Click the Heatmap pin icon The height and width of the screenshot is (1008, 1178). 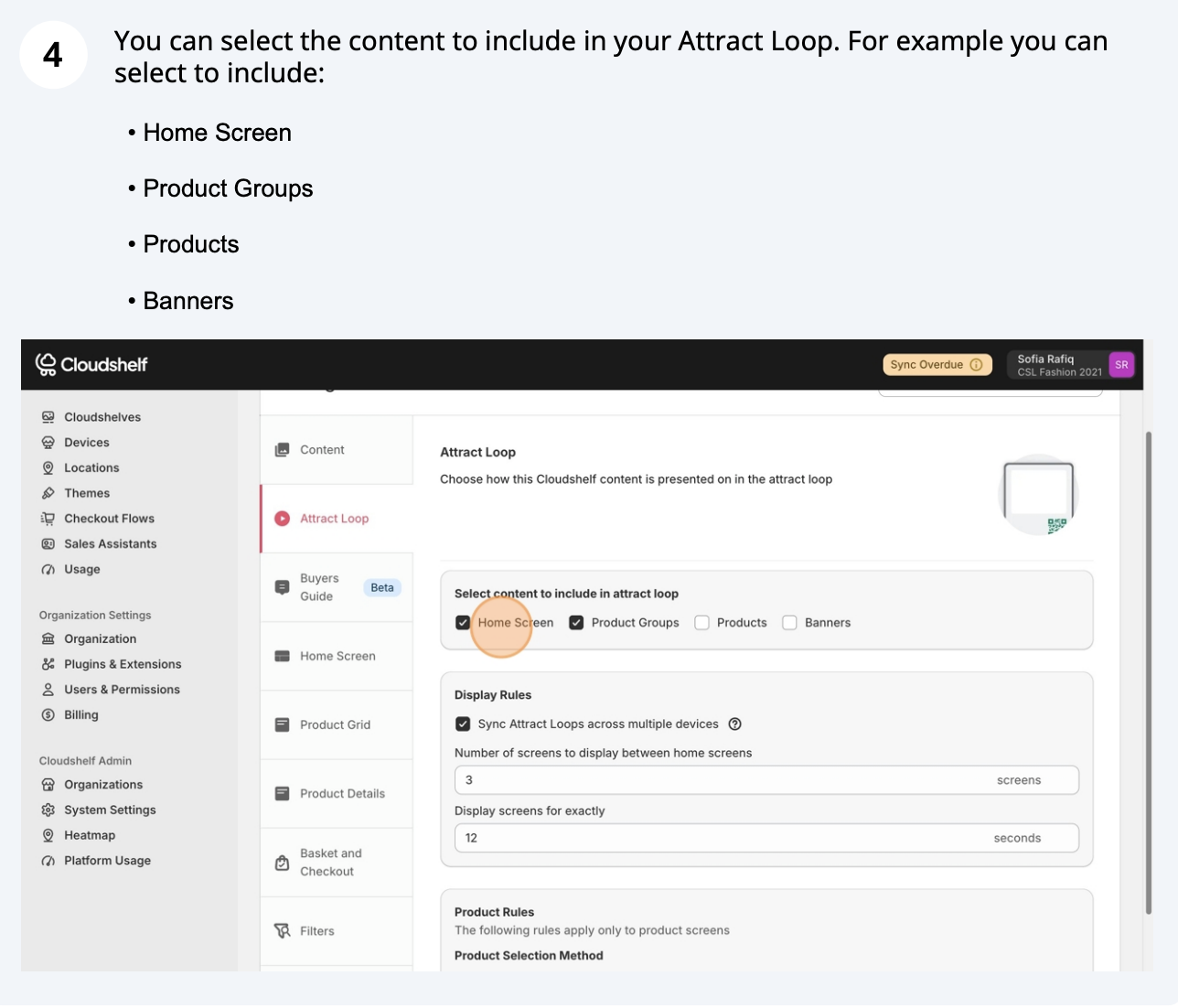pos(48,835)
